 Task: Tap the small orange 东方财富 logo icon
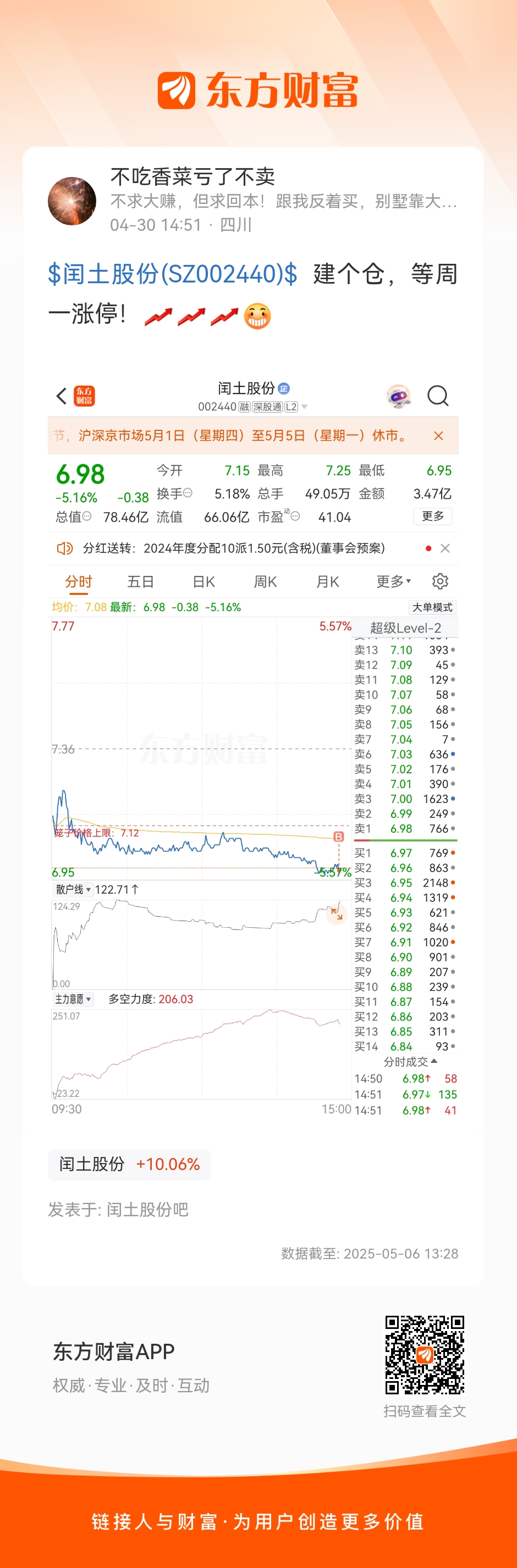click(84, 396)
